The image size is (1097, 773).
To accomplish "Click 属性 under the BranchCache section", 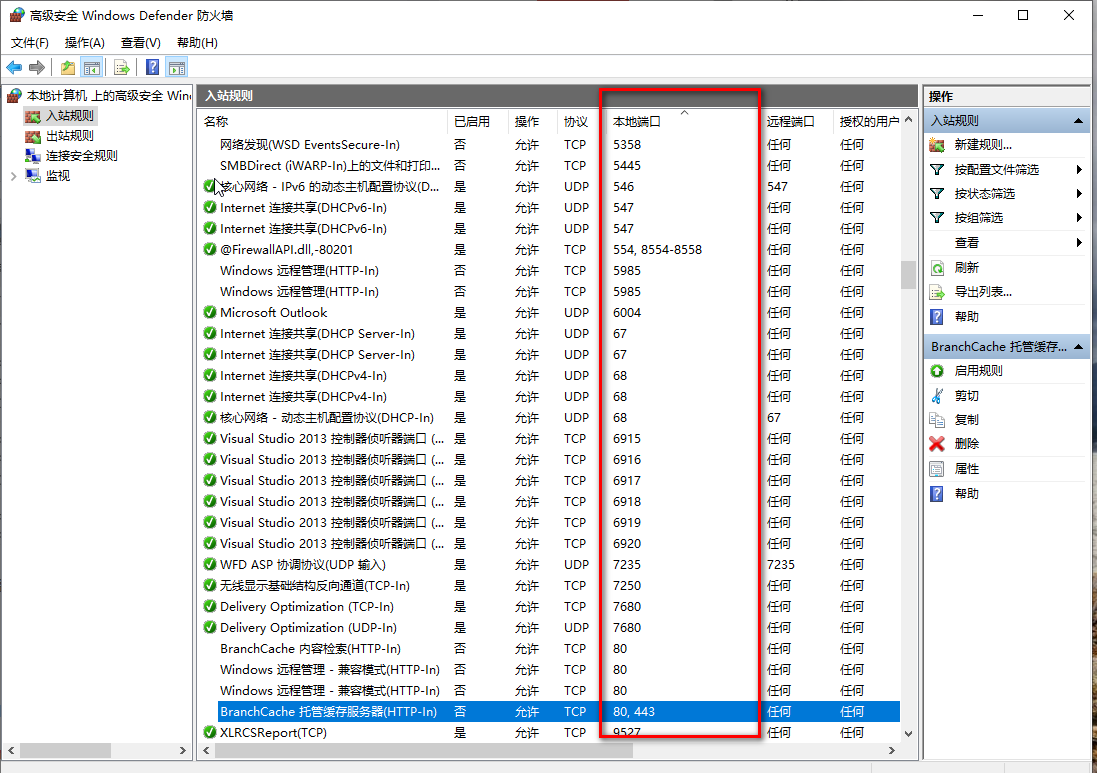I will pos(967,468).
